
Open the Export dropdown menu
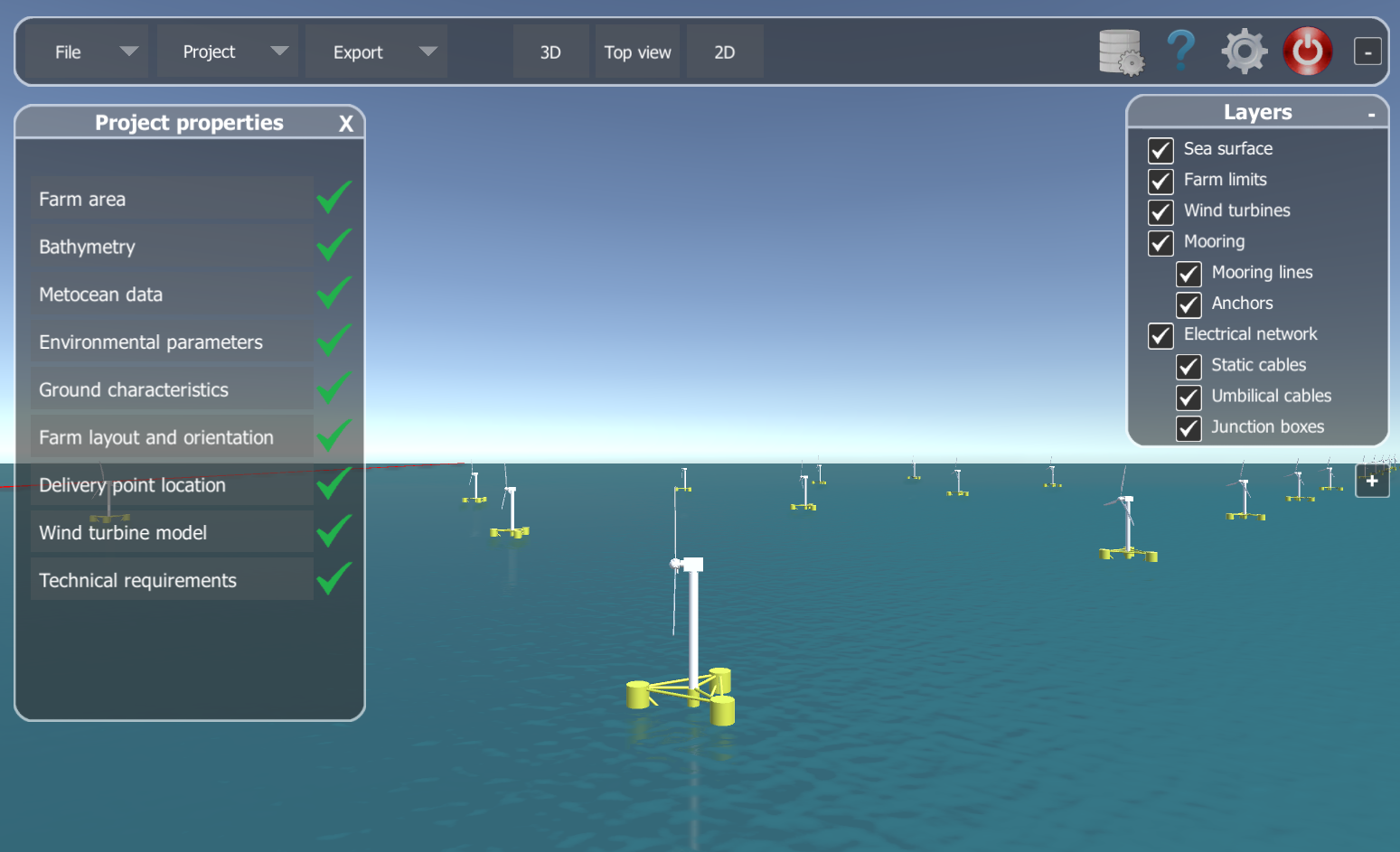point(375,51)
